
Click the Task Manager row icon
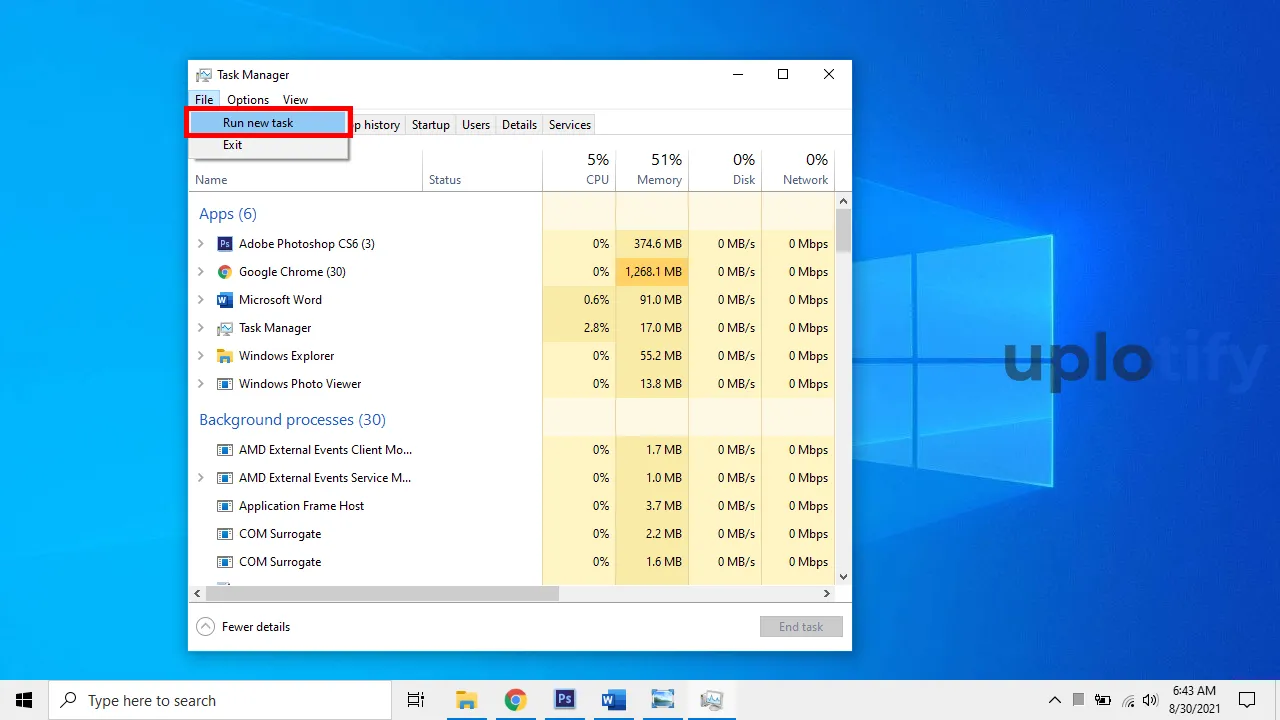pos(225,328)
